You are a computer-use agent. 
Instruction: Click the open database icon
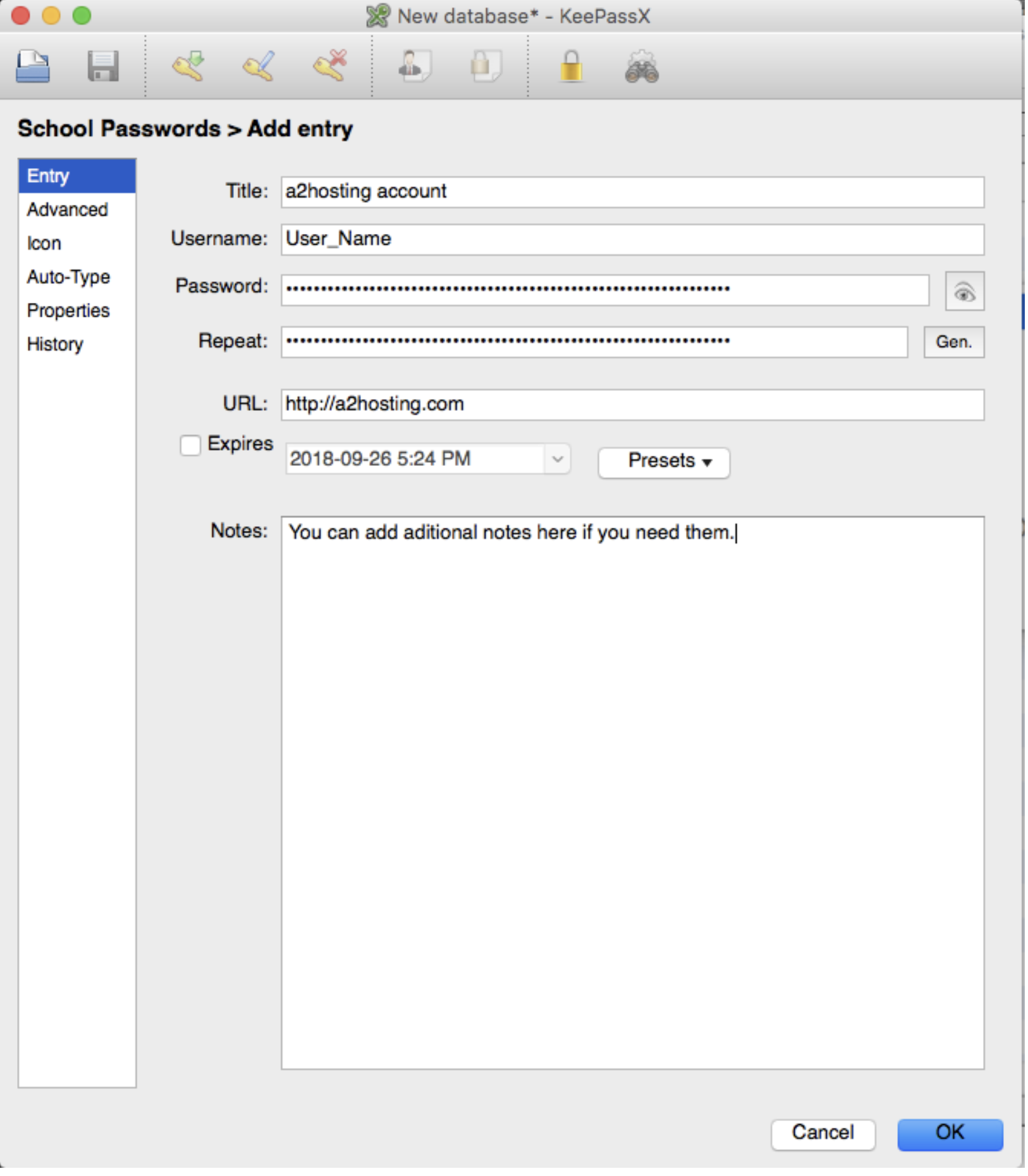coord(33,66)
